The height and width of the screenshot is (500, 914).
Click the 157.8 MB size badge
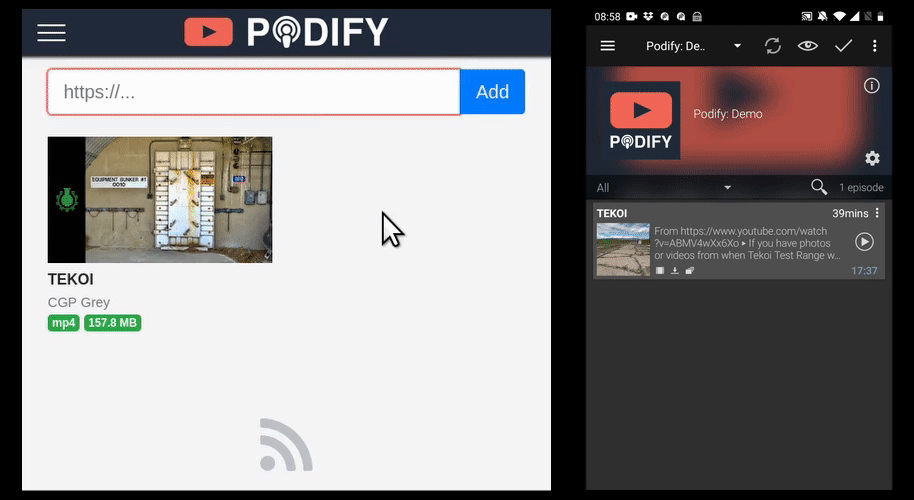113,323
